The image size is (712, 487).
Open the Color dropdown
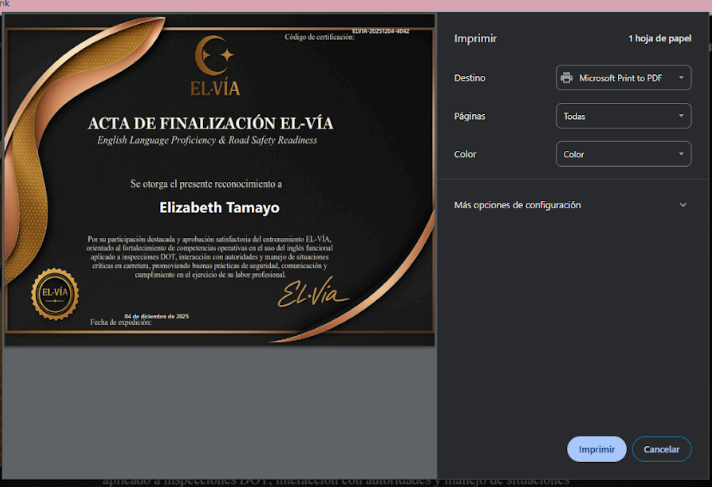pyautogui.click(x=623, y=154)
